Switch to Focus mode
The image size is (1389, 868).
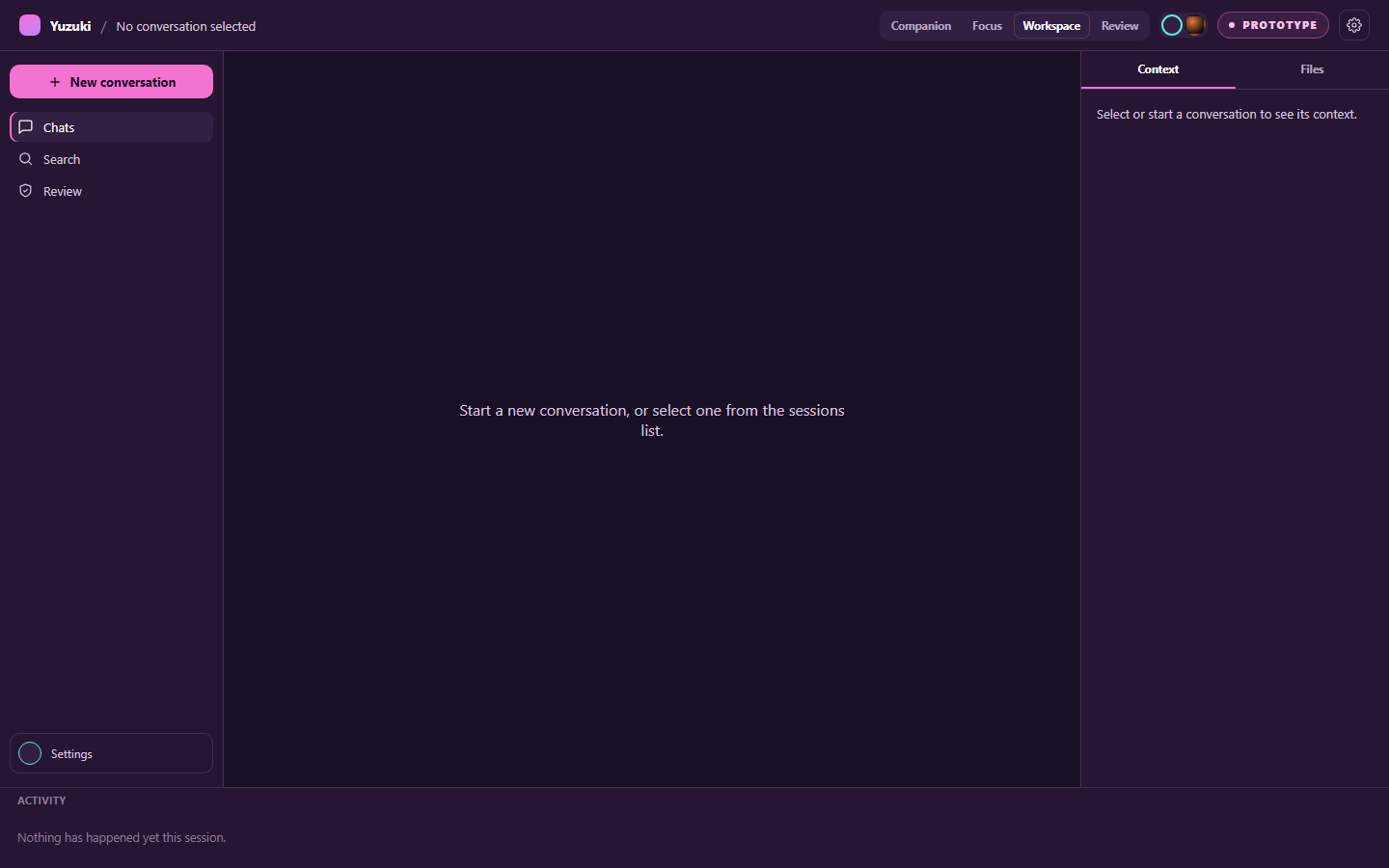(987, 26)
